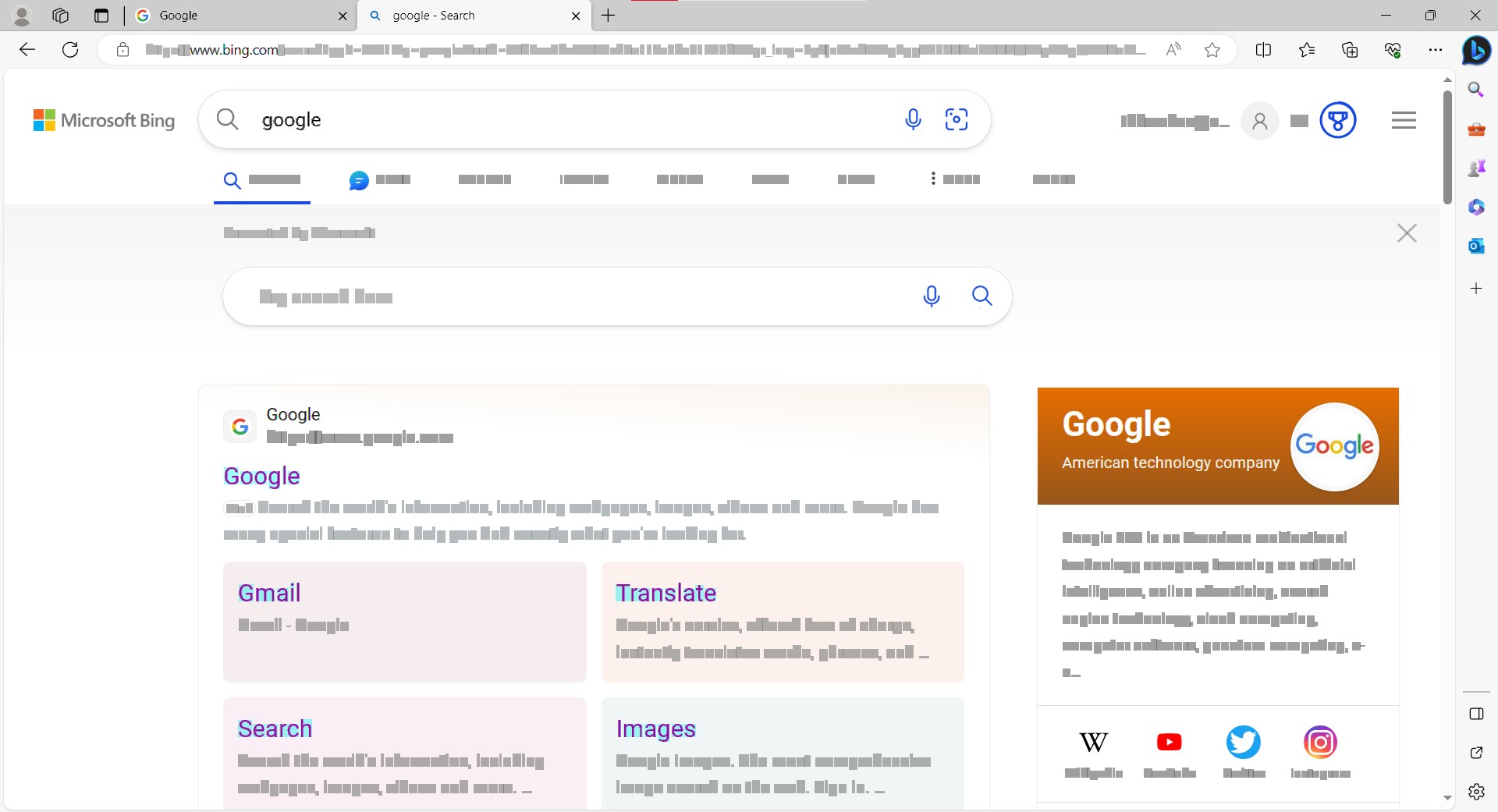Click the Microsoft Bing logo

(104, 120)
